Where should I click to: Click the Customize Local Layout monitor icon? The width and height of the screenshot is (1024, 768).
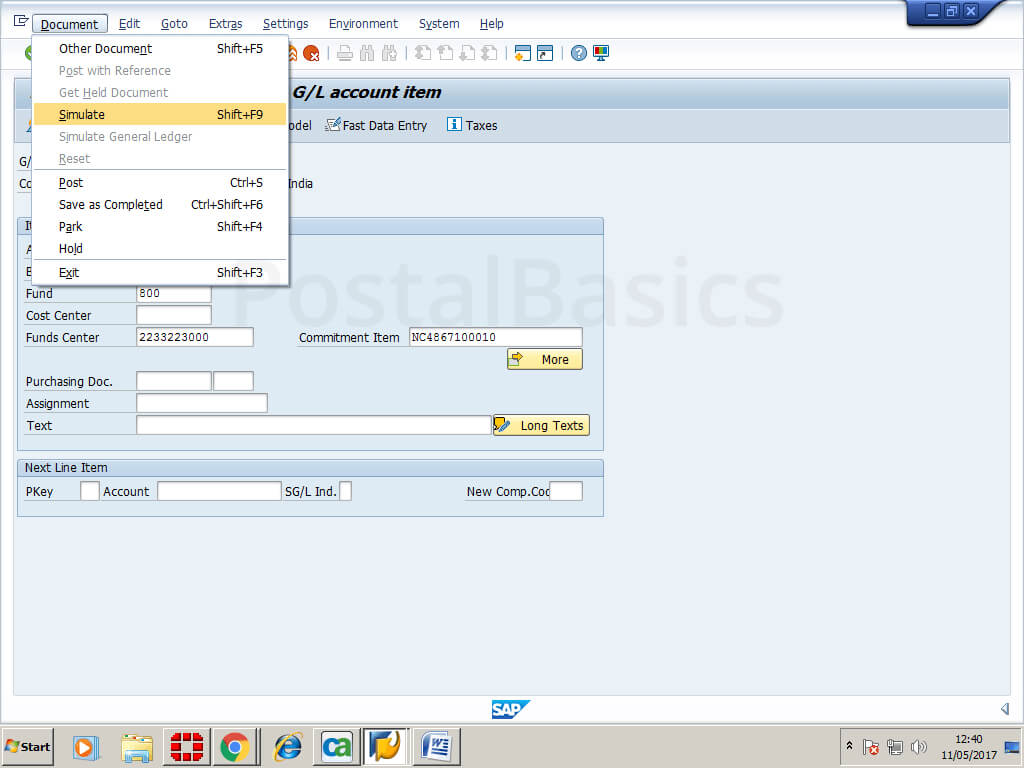[601, 53]
